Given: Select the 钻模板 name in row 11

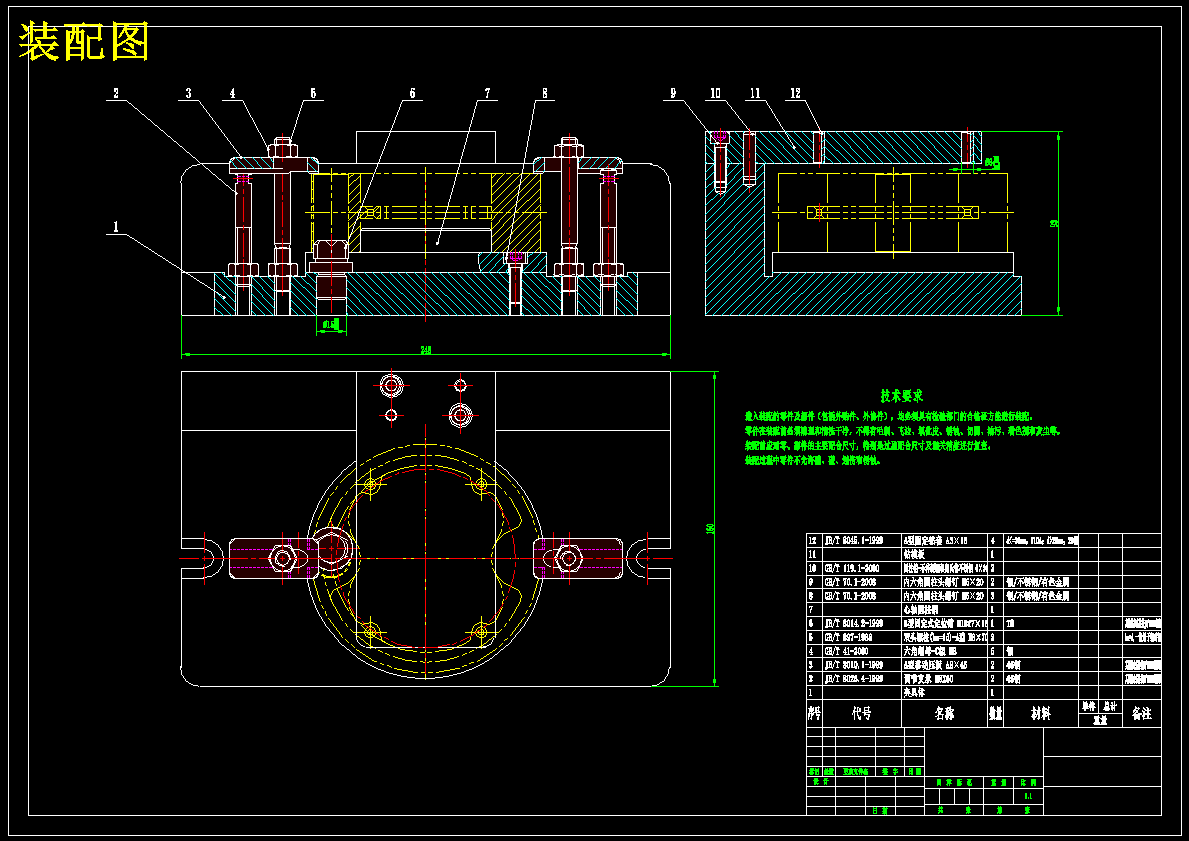Looking at the screenshot, I should 916,555.
